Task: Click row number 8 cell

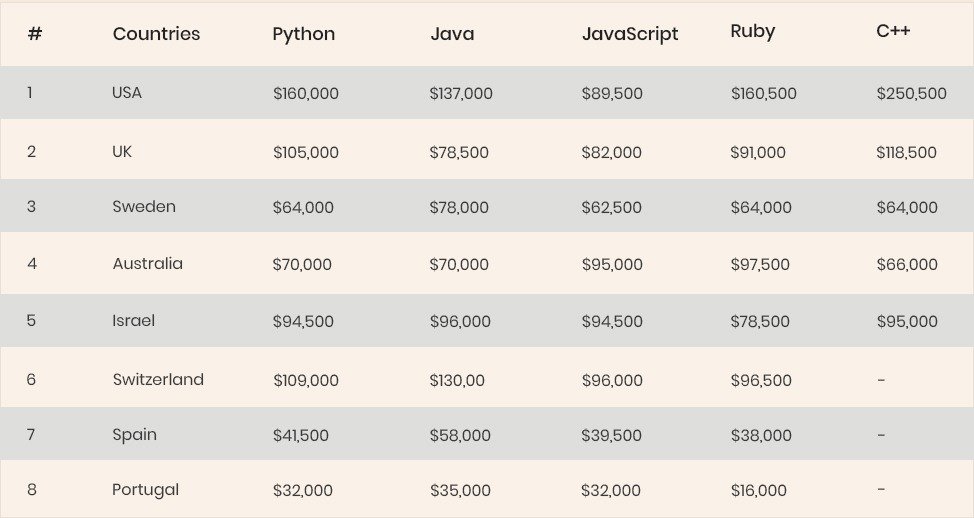Action: (x=32, y=489)
